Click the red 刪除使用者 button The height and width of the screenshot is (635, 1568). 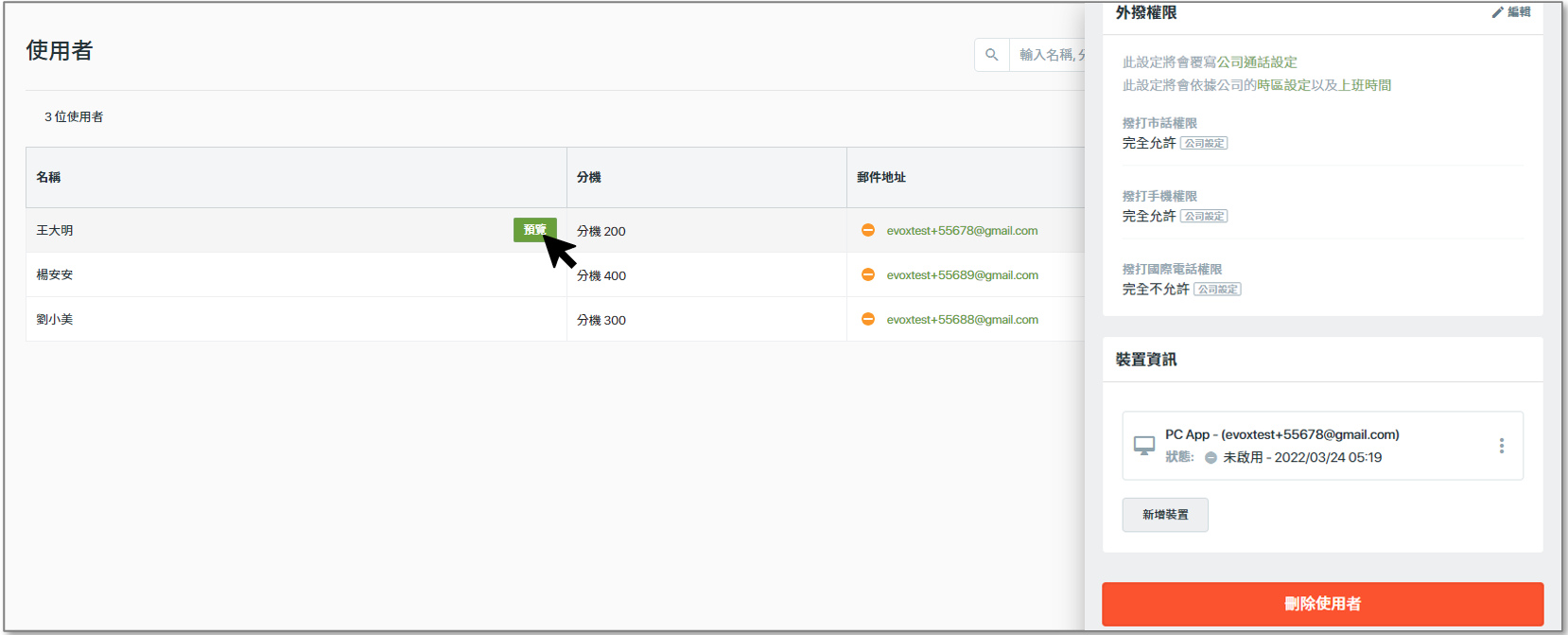coord(1322,604)
